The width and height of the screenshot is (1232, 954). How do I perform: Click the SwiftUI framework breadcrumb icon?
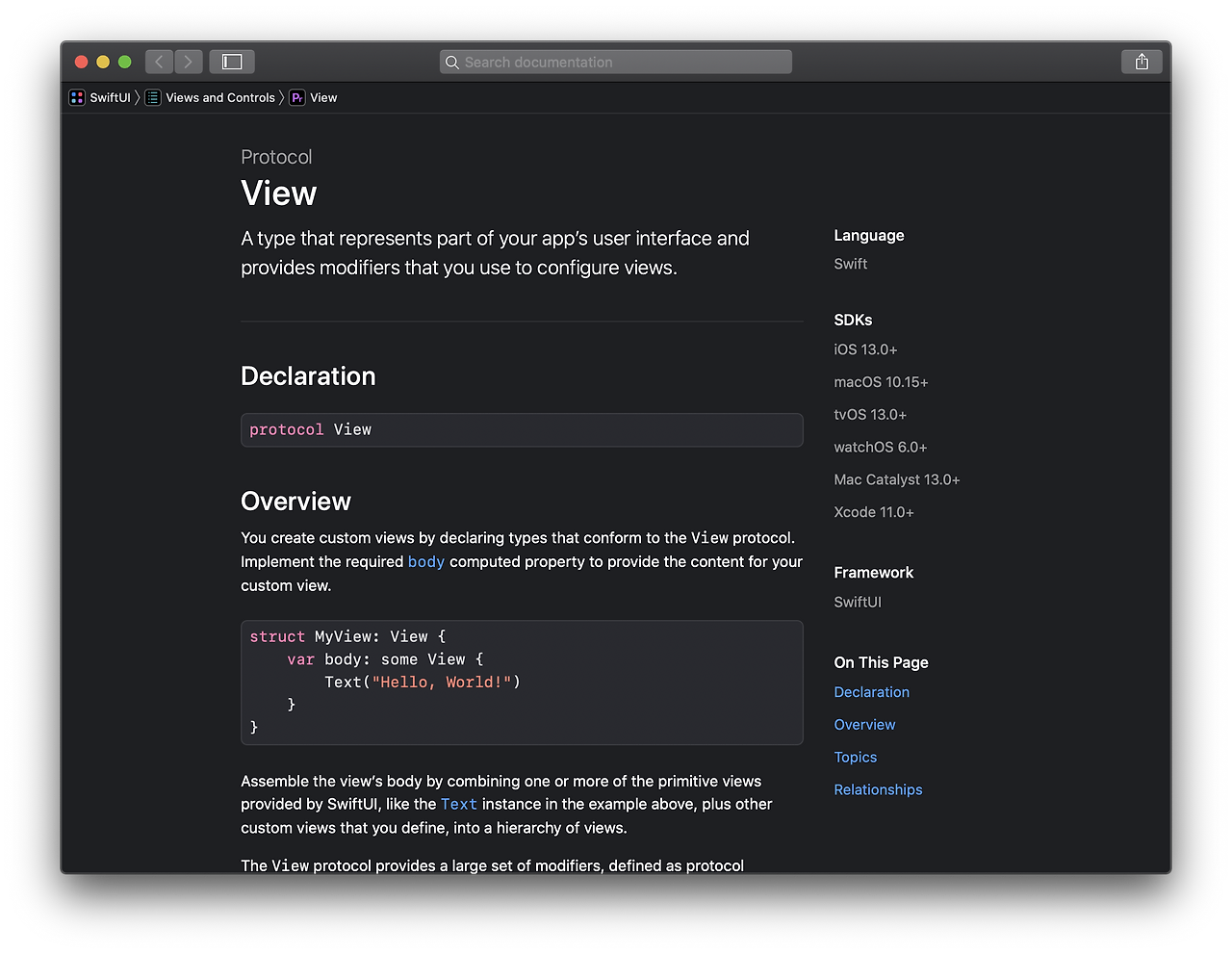[x=77, y=97]
